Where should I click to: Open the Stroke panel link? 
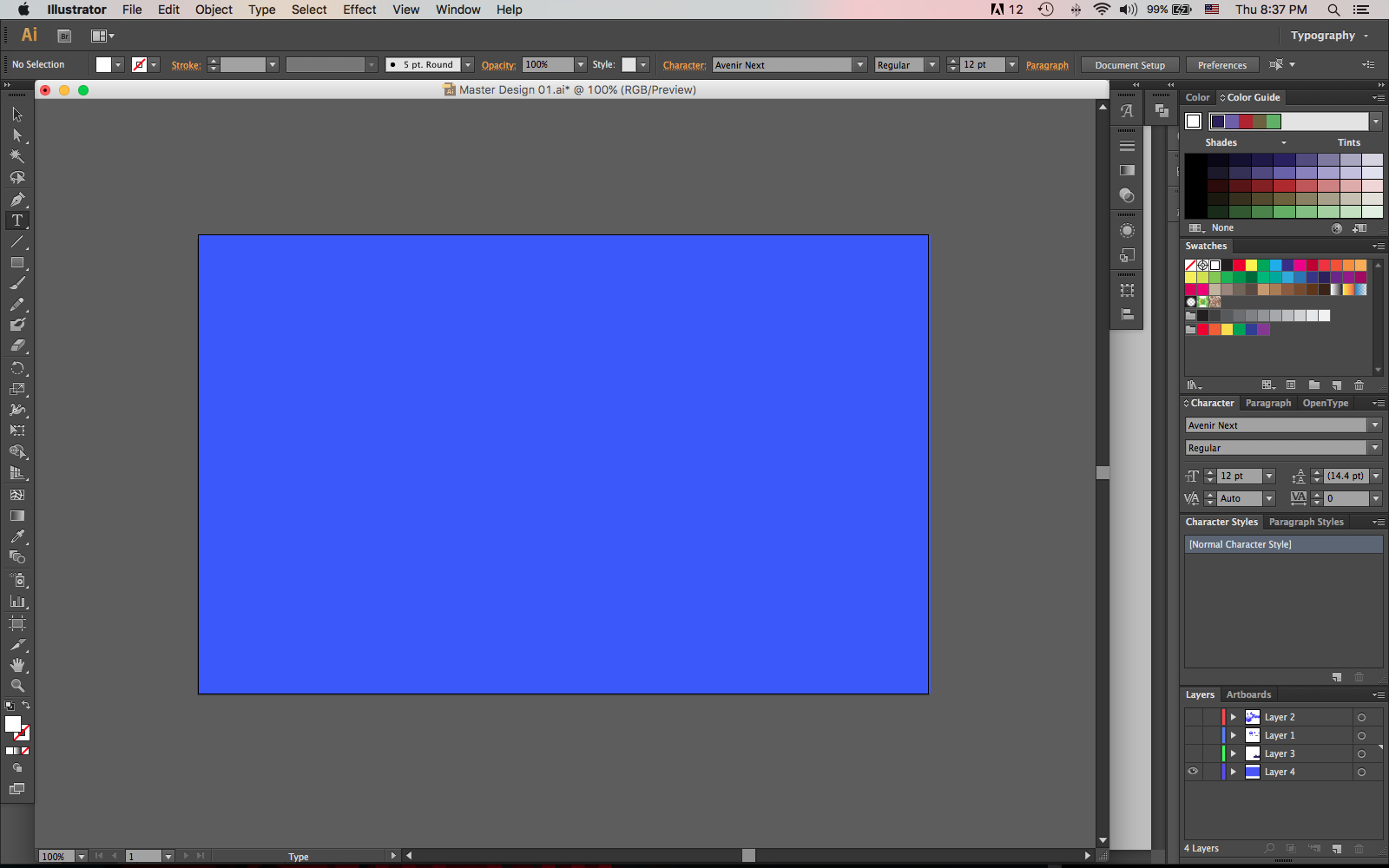tap(186, 65)
